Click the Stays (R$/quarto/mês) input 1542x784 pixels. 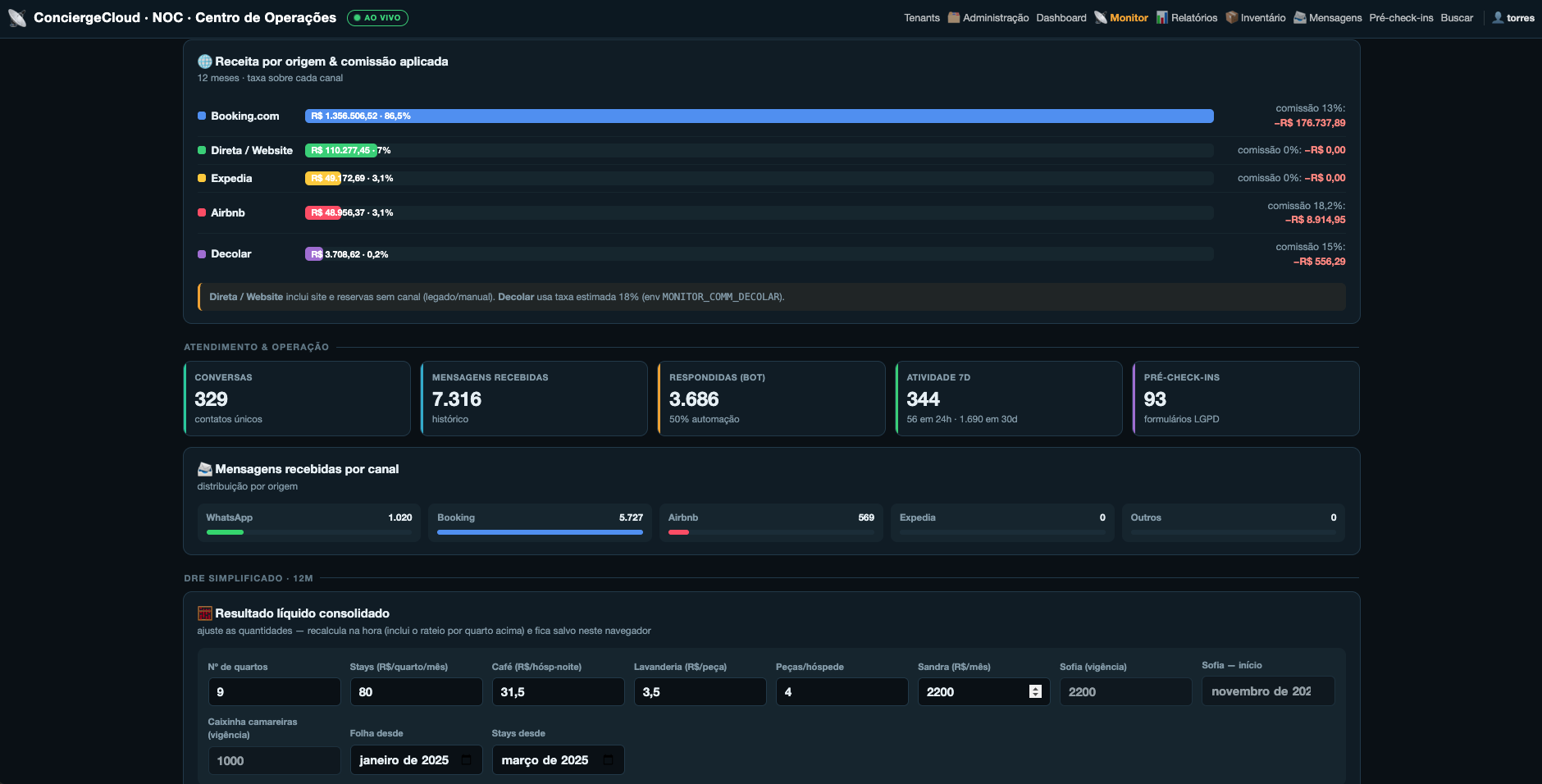(x=416, y=691)
